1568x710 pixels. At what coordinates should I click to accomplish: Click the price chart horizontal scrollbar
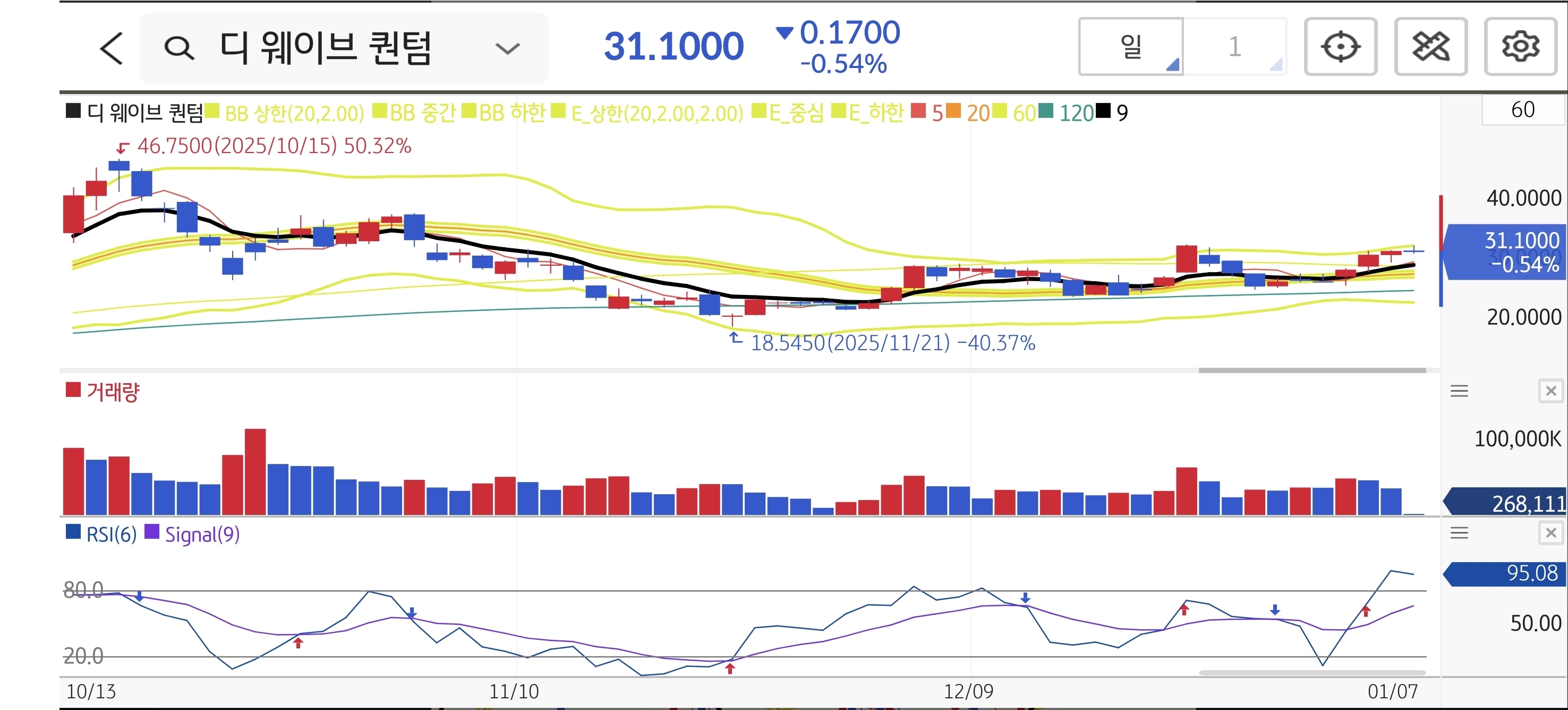(1312, 370)
